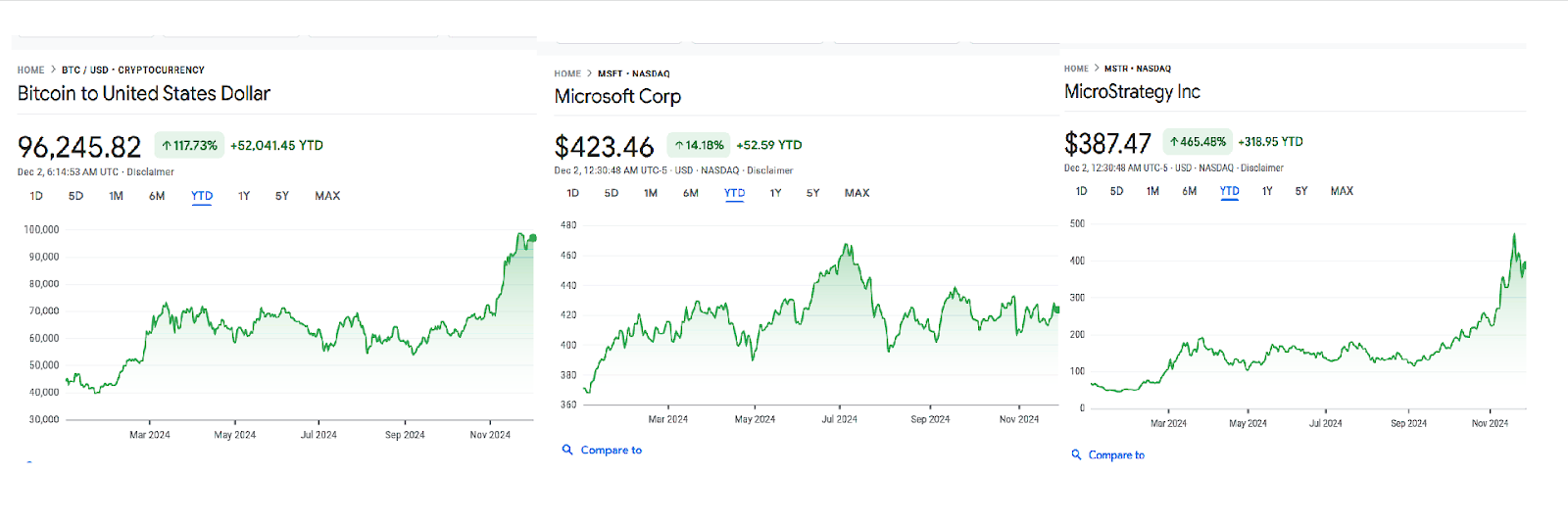Select 1M range on Microsoft chart
The height and width of the screenshot is (524, 1568).
(x=651, y=193)
